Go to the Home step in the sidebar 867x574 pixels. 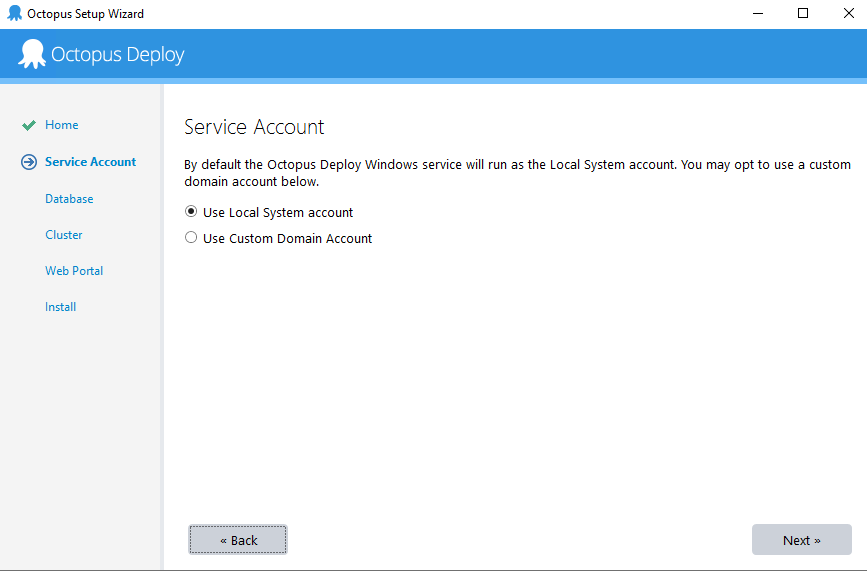coord(61,125)
